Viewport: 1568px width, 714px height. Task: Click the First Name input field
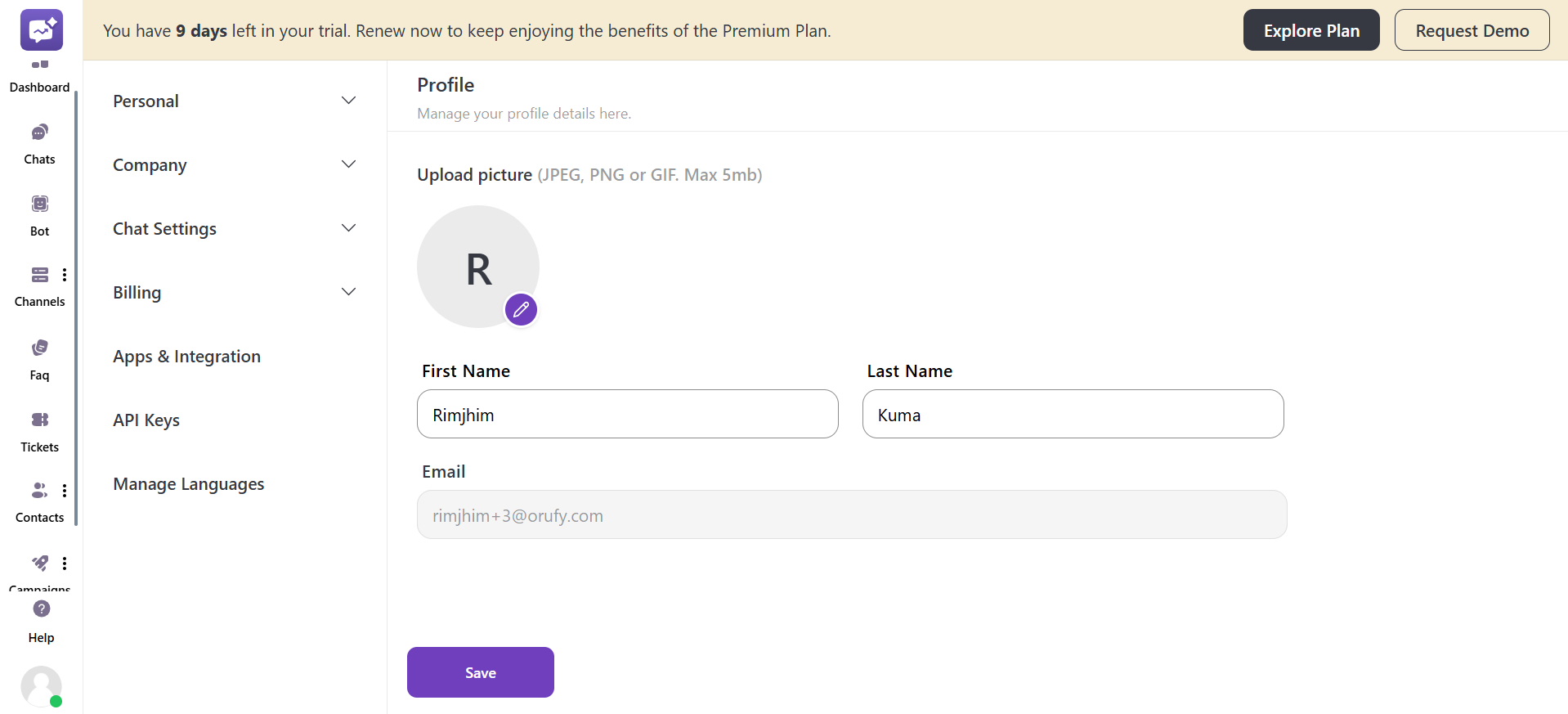point(627,415)
